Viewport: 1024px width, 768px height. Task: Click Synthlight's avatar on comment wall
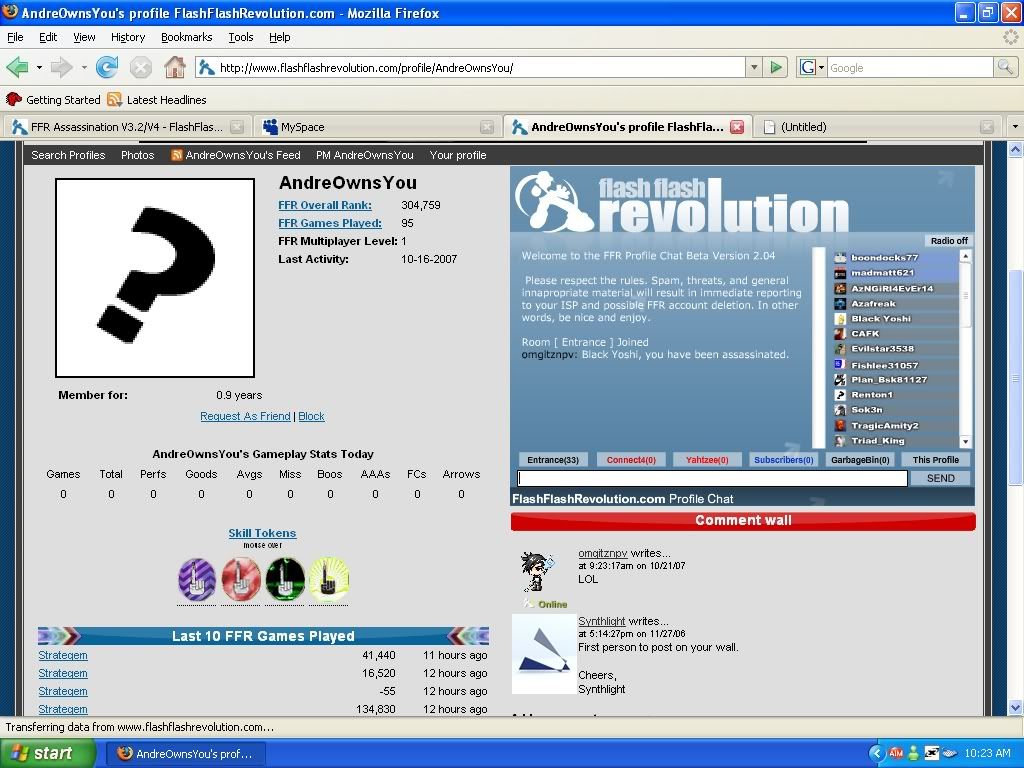[544, 654]
